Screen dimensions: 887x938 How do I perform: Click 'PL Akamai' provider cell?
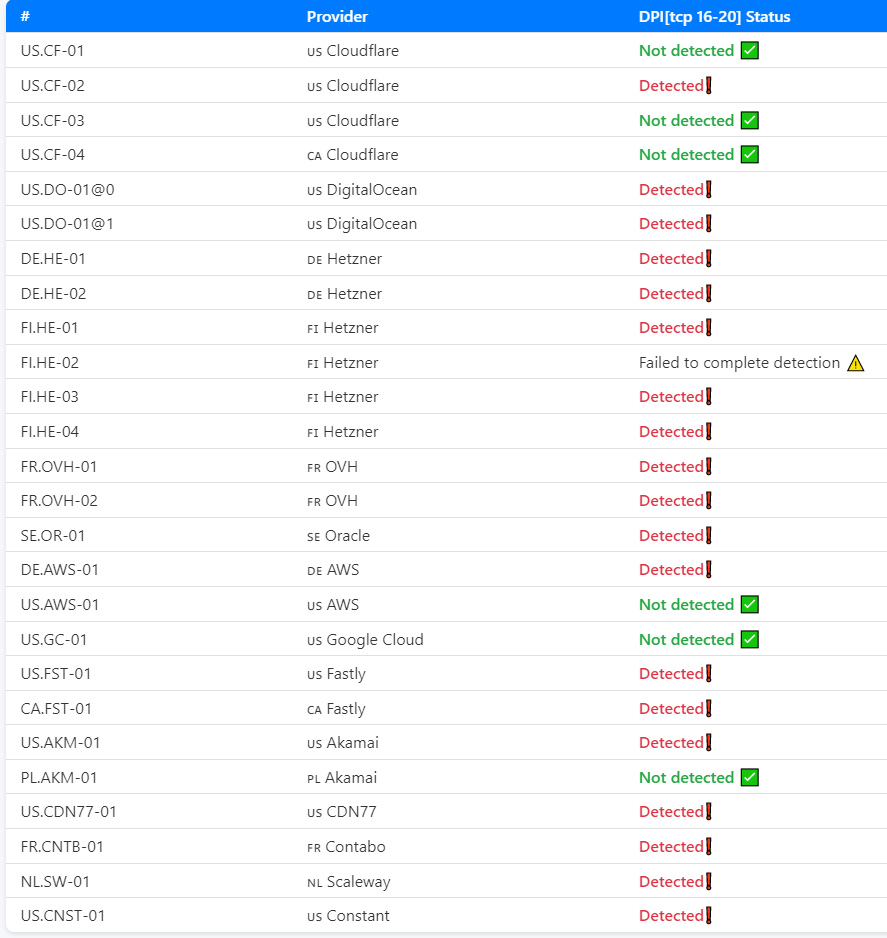342,778
